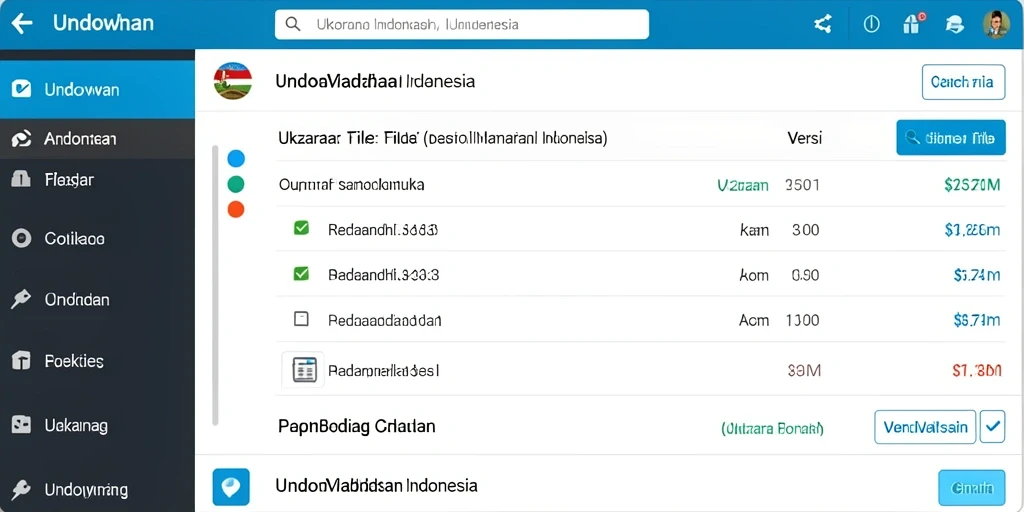Click the $2520M amount
The width and height of the screenshot is (1024, 512).
(x=972, y=185)
